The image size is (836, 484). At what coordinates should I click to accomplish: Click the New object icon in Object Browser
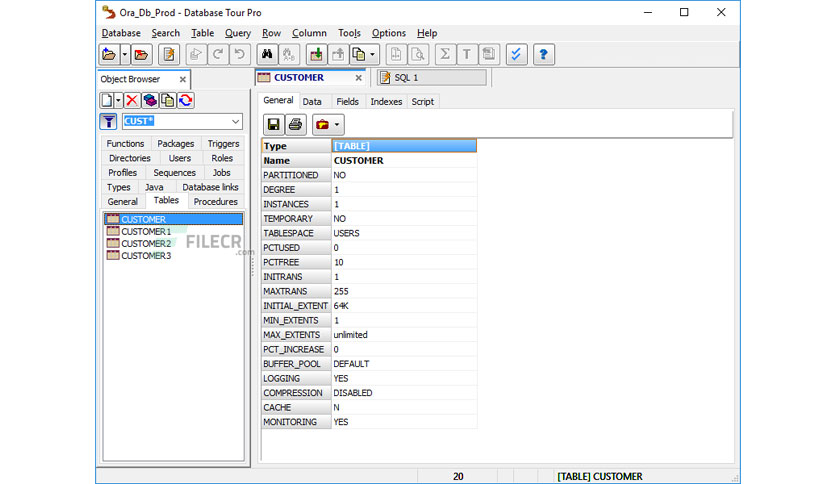pyautogui.click(x=107, y=100)
